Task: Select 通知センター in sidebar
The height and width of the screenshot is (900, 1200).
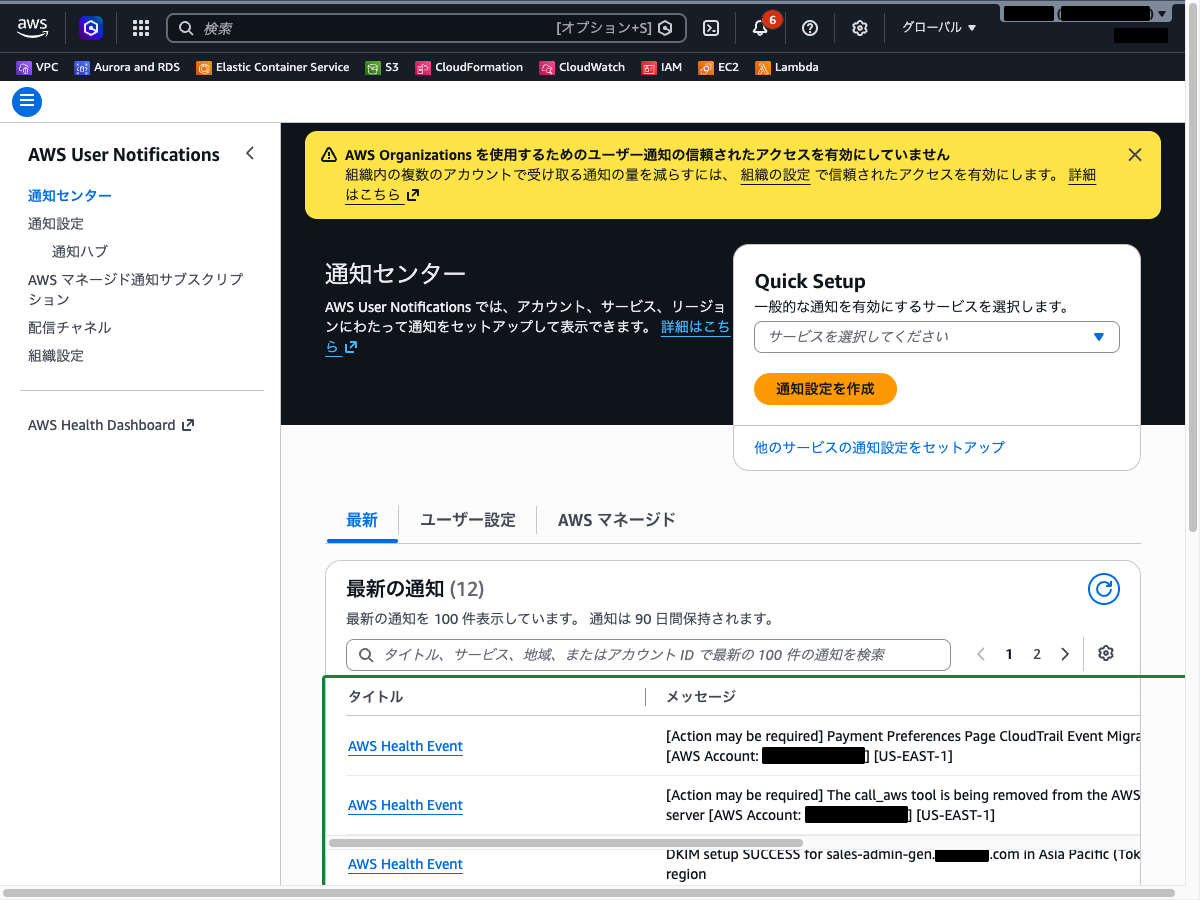Action: (70, 196)
